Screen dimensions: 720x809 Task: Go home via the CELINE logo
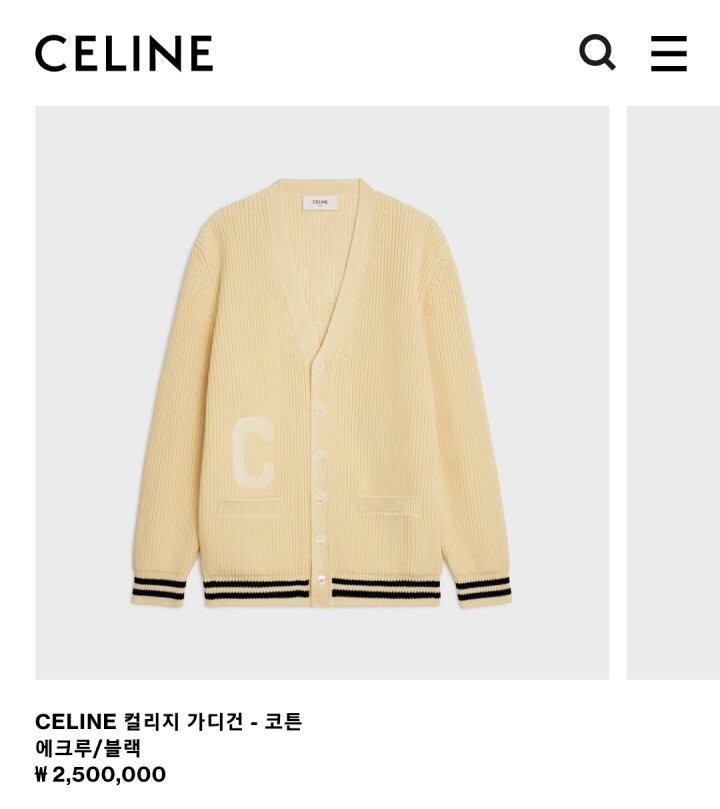point(124,53)
